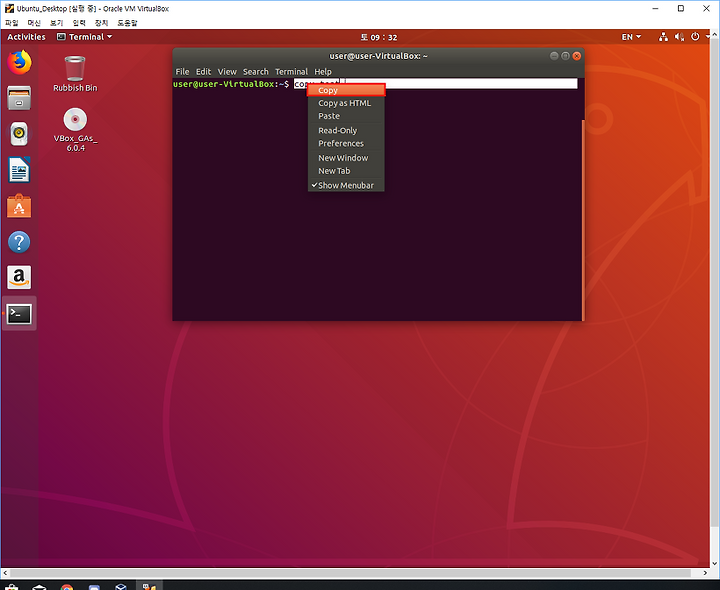This screenshot has height=590, width=720.
Task: Open VirtualBox 머신 menu
Action: [34, 22]
